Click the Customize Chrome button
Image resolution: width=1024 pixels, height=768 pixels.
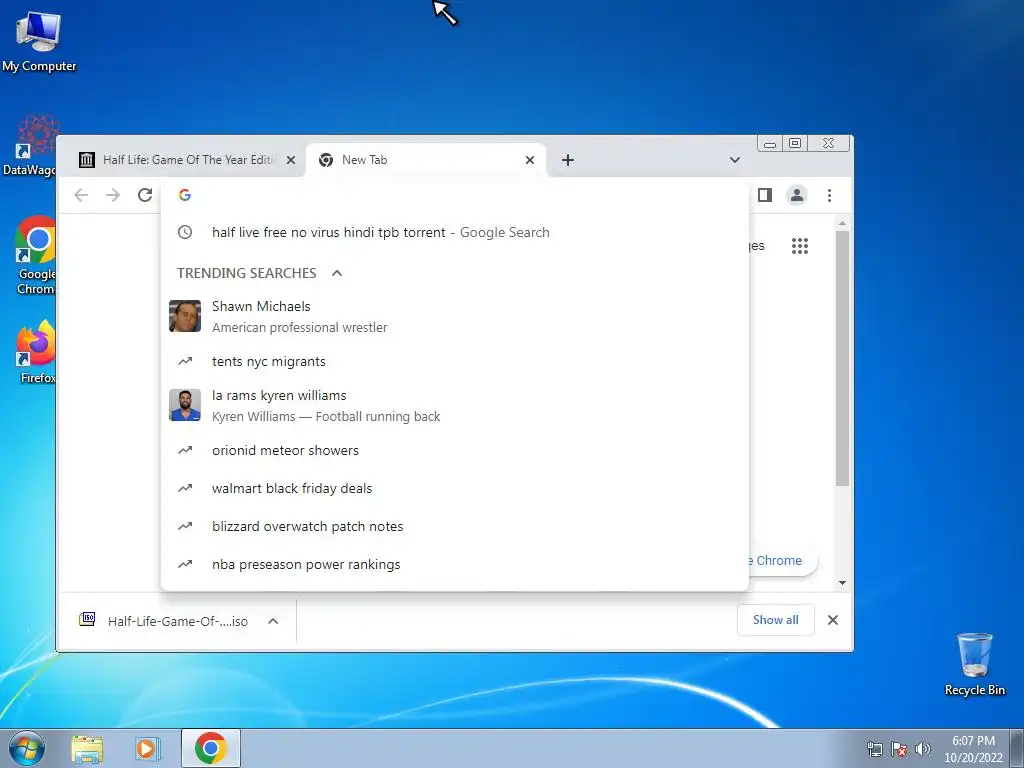pyautogui.click(x=782, y=561)
